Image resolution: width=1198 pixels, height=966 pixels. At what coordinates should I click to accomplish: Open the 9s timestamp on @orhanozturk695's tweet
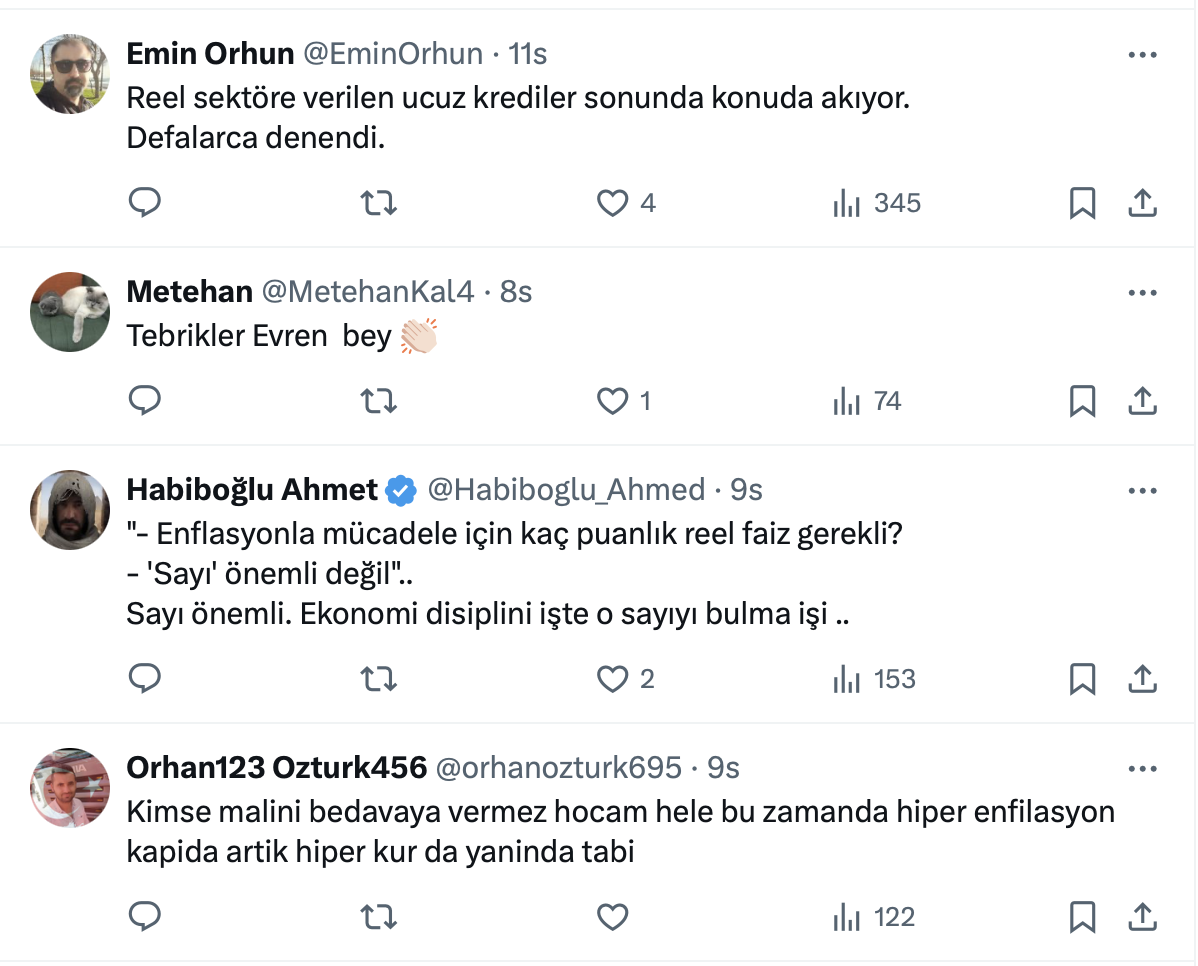click(x=723, y=767)
